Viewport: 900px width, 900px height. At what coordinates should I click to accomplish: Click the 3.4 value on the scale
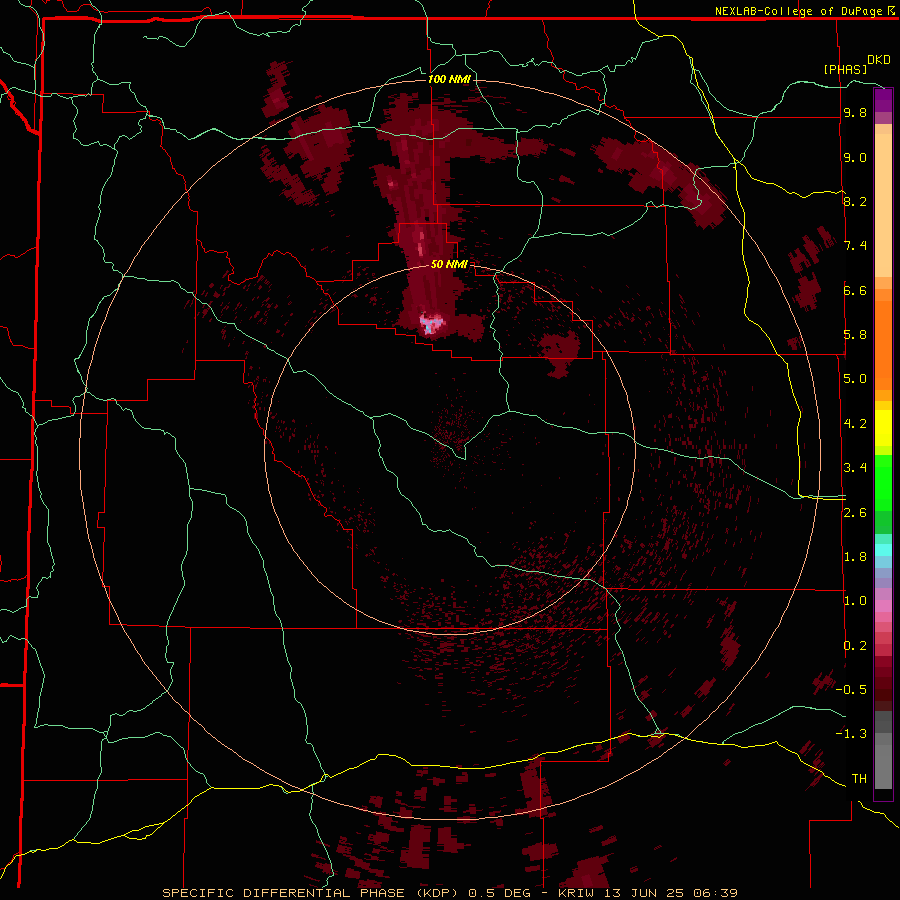pos(855,468)
